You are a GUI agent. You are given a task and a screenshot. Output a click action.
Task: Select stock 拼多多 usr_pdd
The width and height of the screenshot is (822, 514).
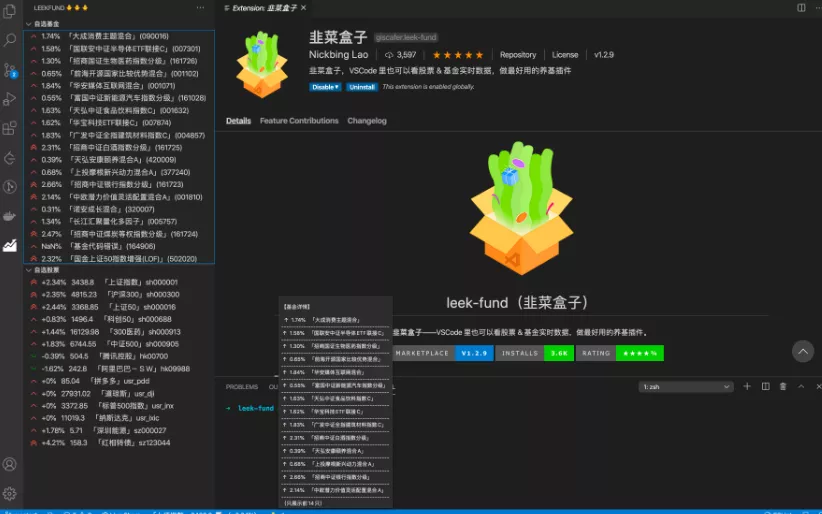tap(120, 381)
